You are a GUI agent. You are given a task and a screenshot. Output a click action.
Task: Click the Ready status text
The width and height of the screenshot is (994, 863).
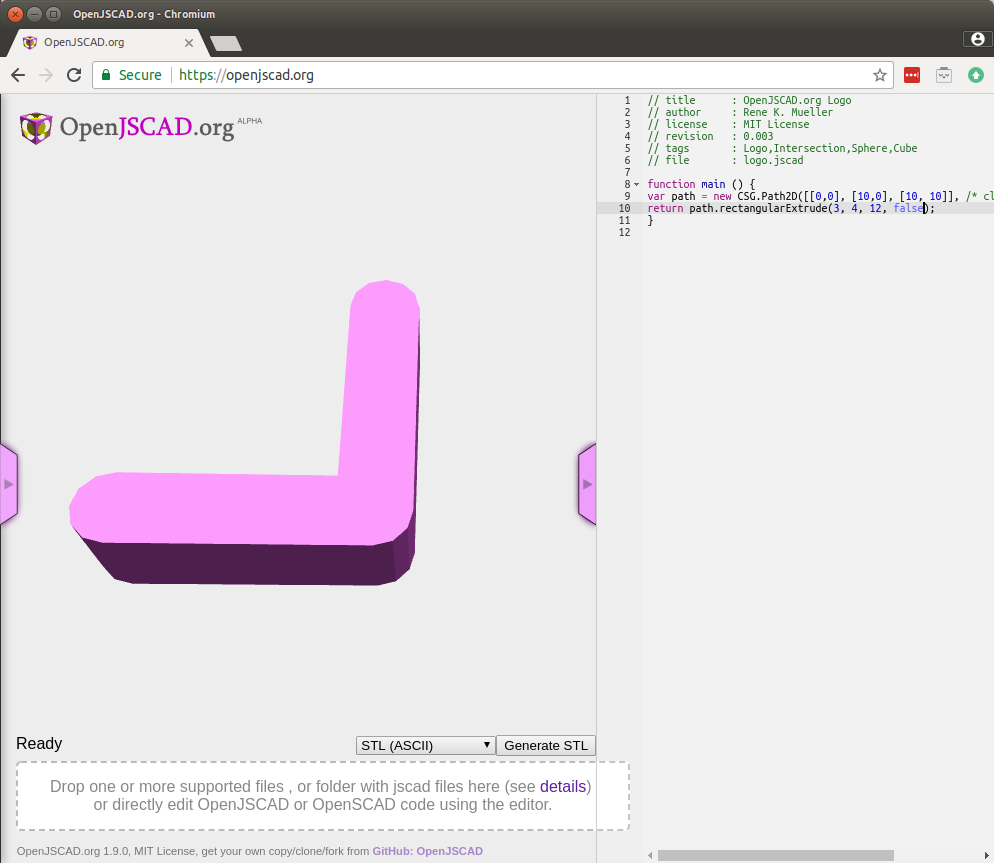39,743
